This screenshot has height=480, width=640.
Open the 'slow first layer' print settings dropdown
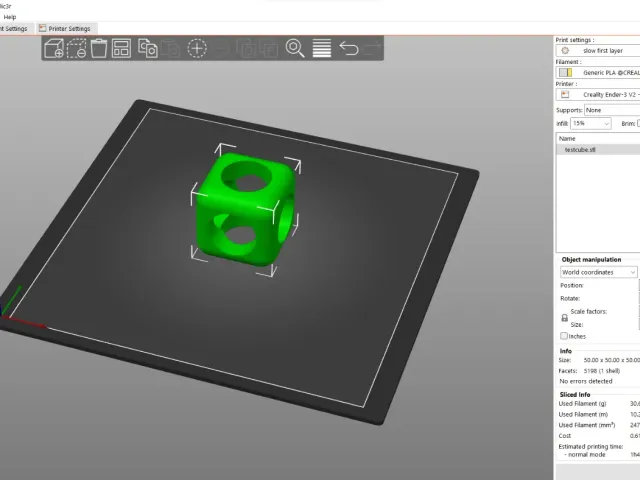(x=598, y=51)
